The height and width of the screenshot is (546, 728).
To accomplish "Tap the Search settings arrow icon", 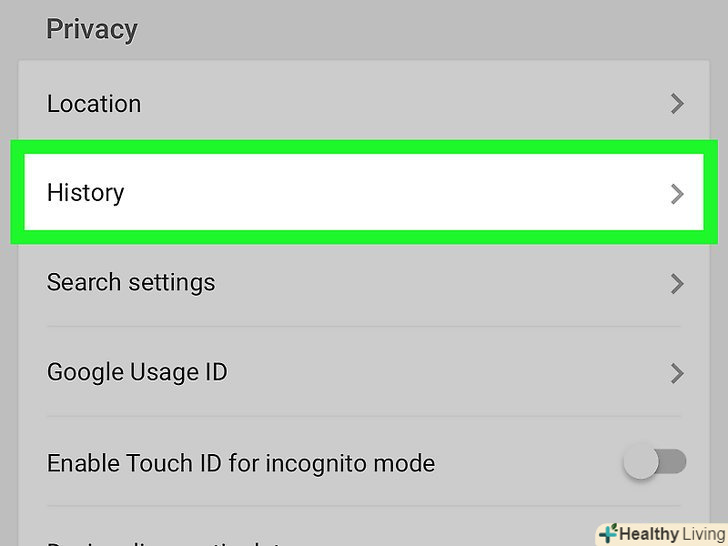I will (x=677, y=283).
